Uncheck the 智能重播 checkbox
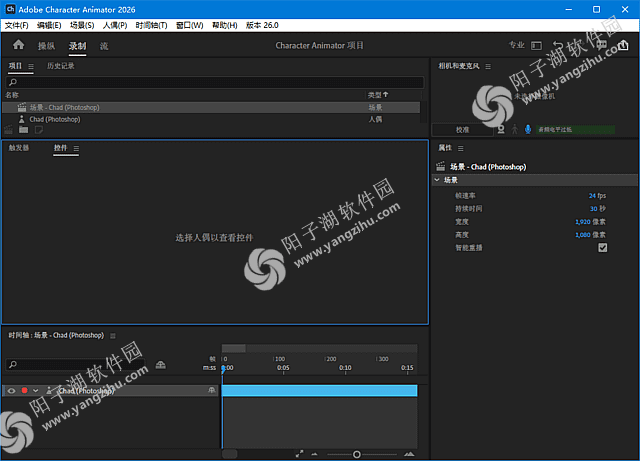 click(x=602, y=247)
